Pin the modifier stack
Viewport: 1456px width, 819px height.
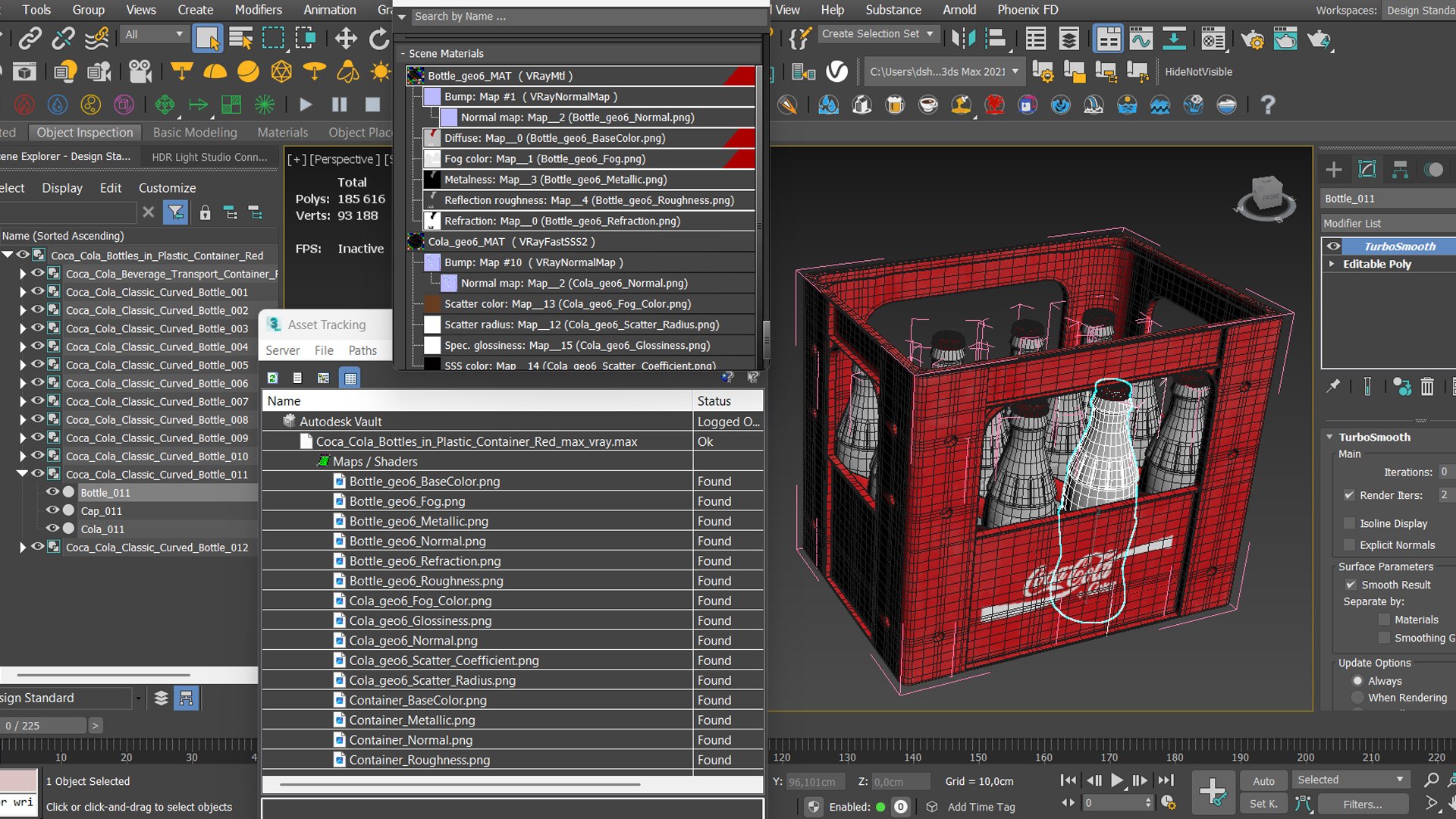[1333, 387]
